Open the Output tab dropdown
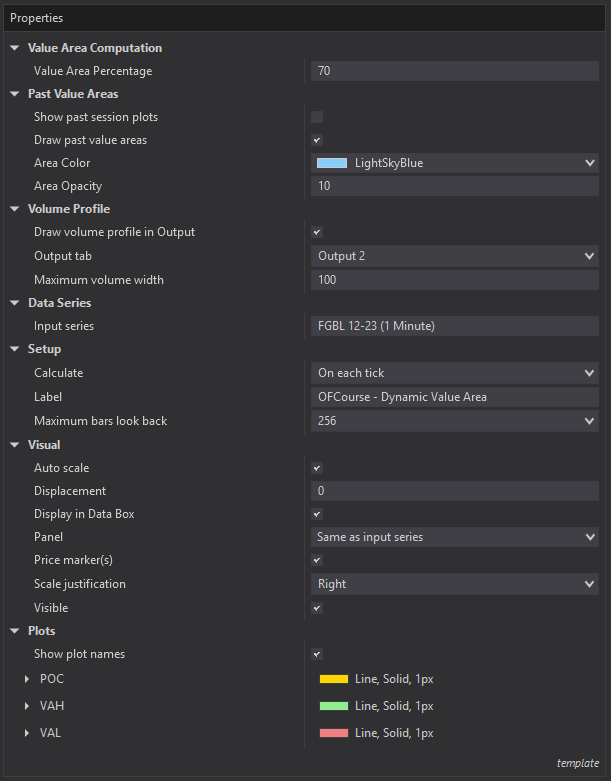Image resolution: width=611 pixels, height=781 pixels. tap(455, 256)
